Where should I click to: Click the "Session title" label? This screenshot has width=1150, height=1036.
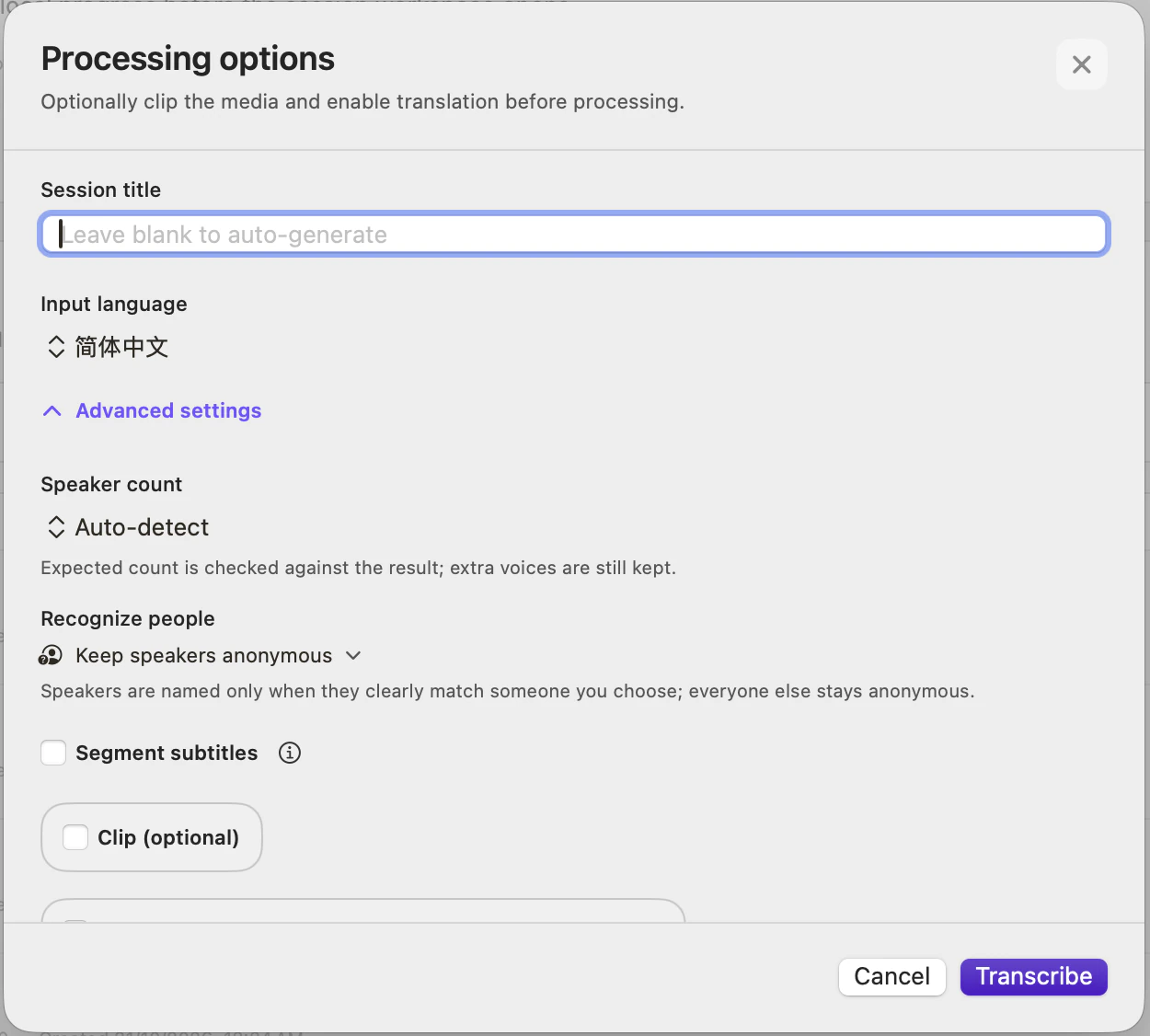[101, 190]
